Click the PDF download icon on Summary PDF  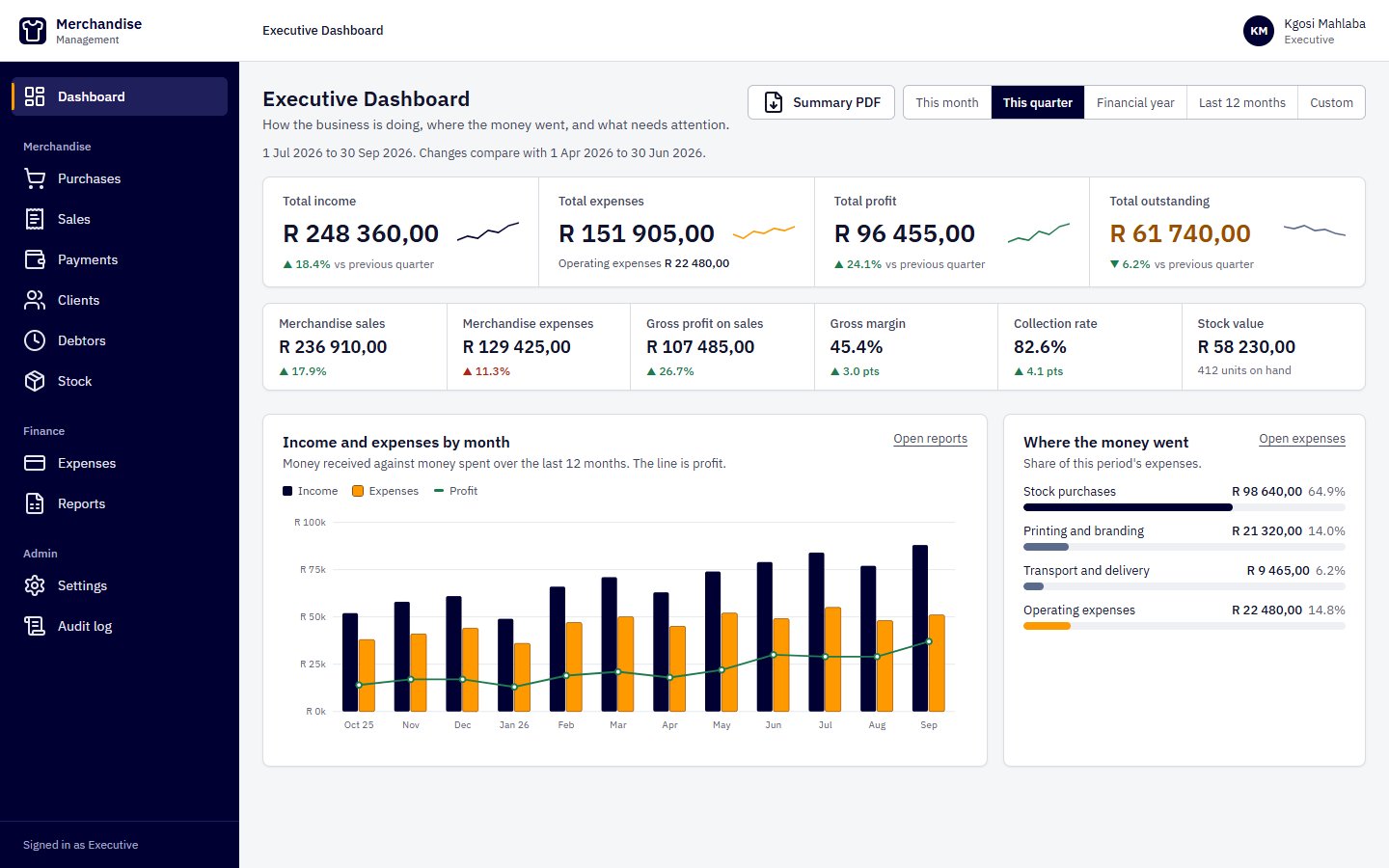pos(774,102)
